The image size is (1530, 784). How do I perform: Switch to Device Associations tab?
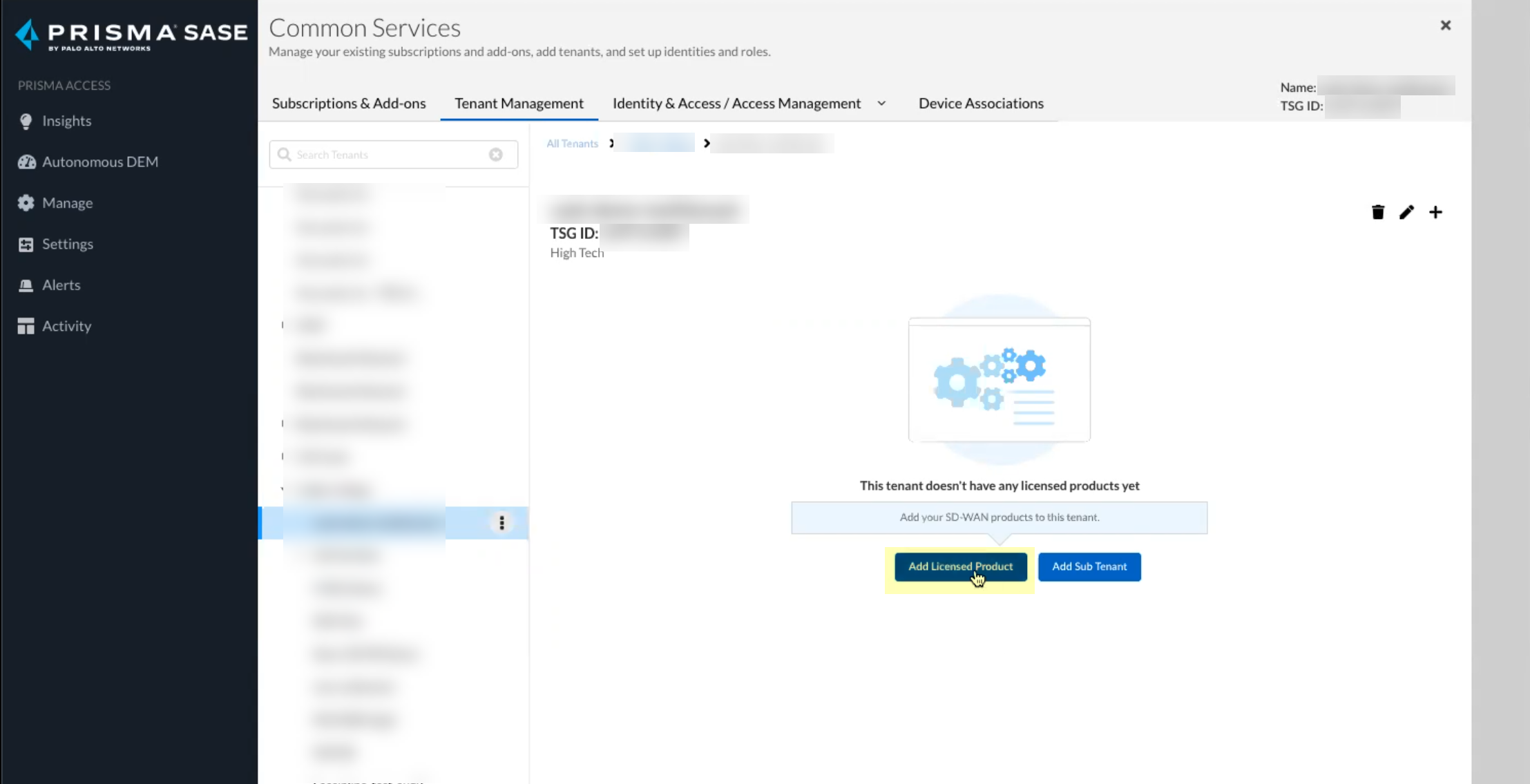(x=980, y=104)
